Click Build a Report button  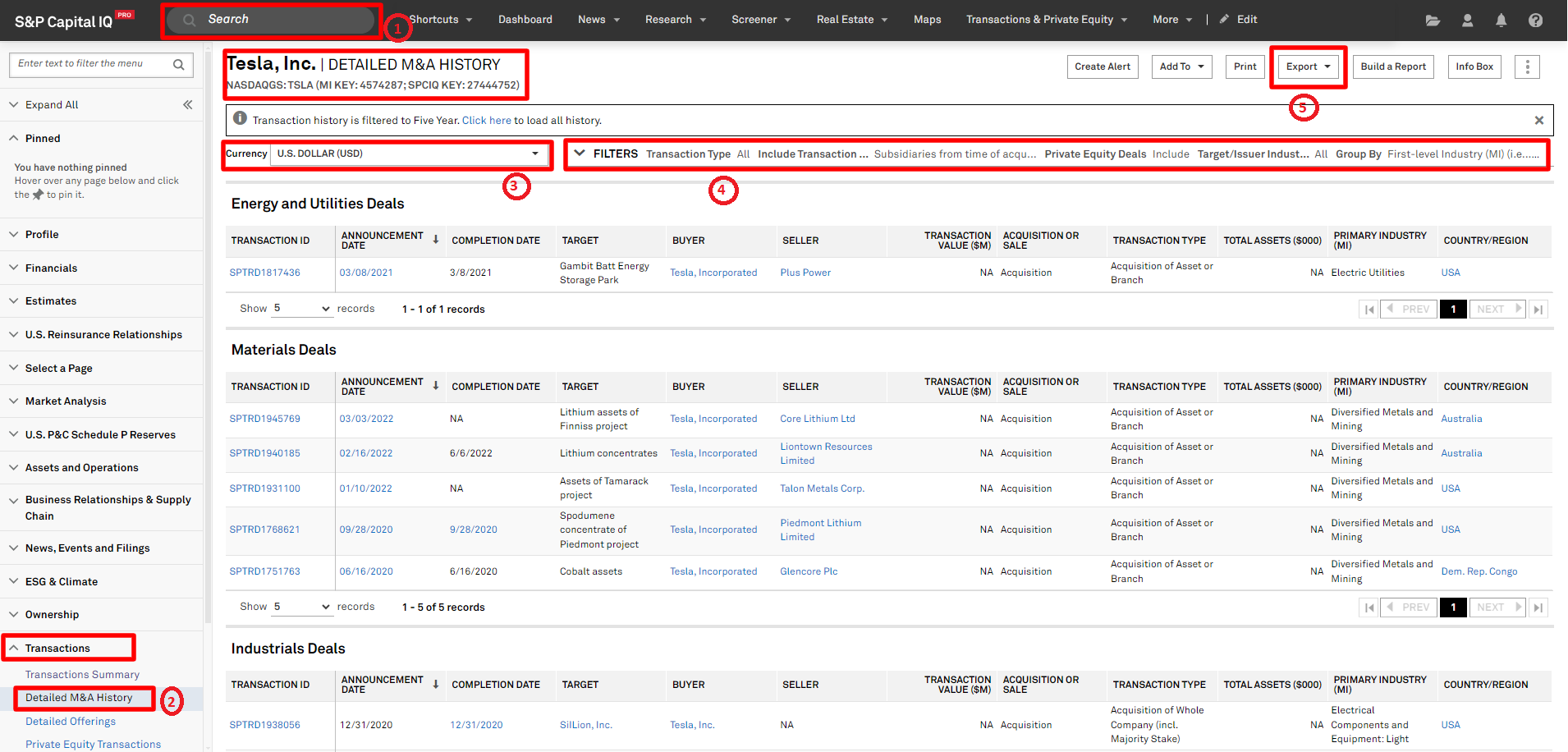pyautogui.click(x=1393, y=66)
